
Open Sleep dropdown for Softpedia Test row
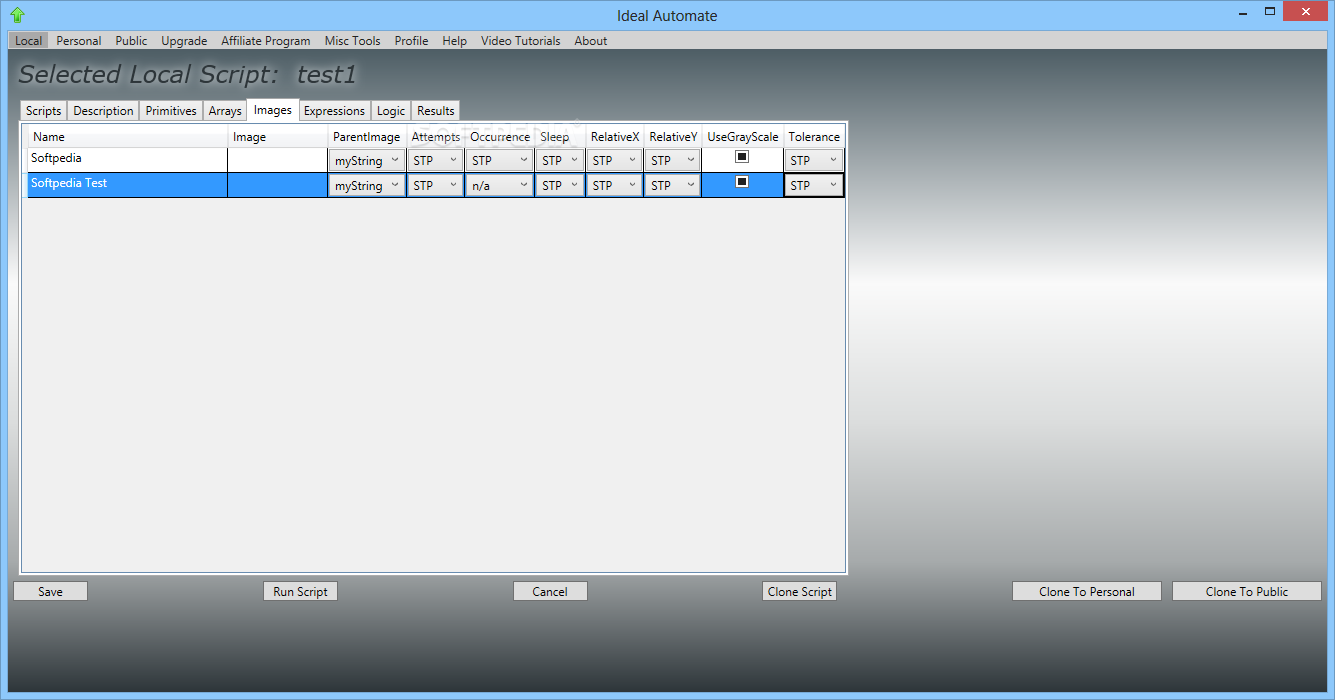[x=560, y=185]
